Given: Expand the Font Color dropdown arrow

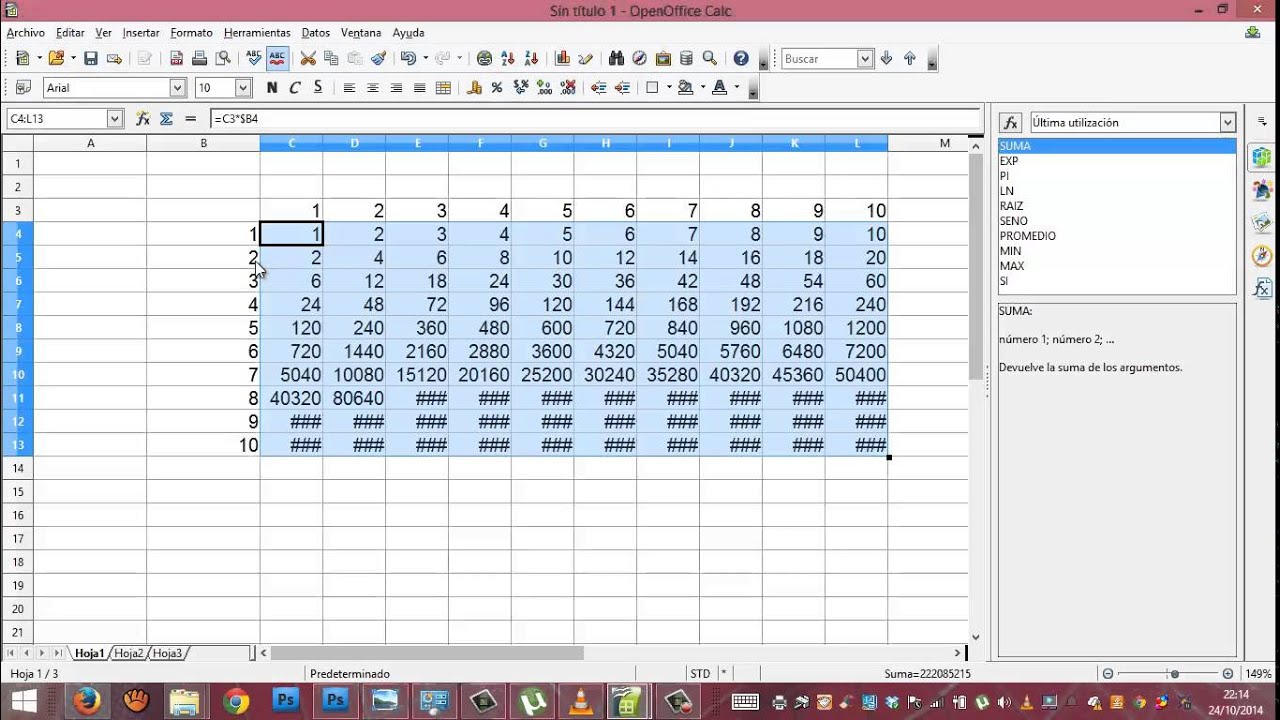Looking at the screenshot, I should 737,88.
